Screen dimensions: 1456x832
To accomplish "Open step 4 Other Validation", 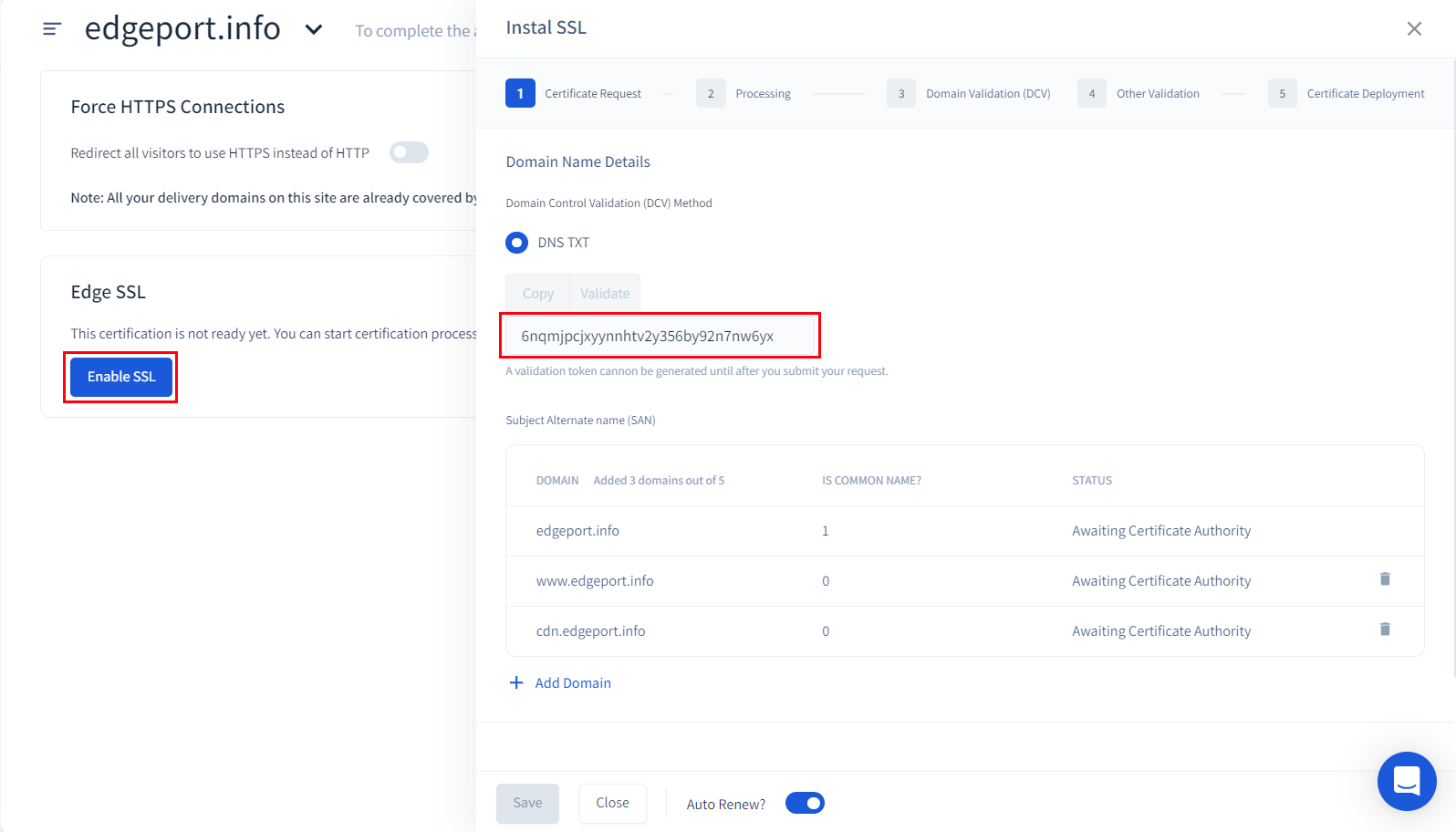I will (1091, 93).
